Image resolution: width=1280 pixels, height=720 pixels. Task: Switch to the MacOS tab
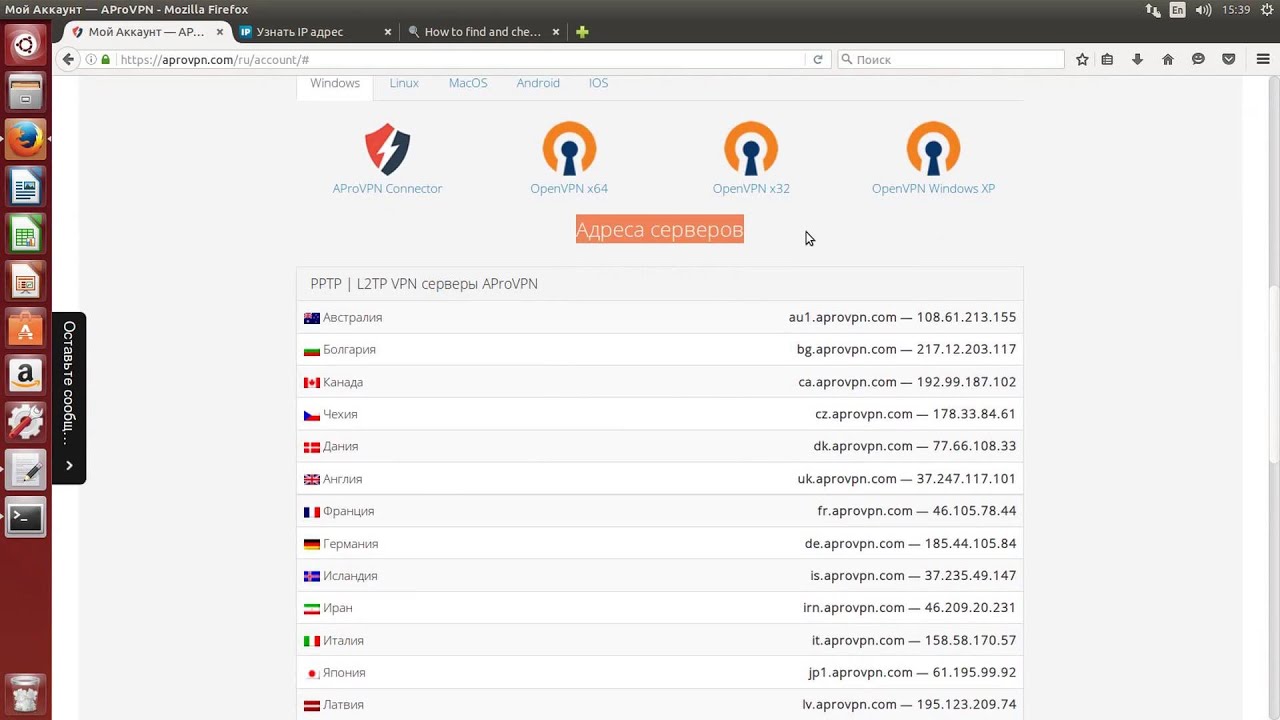coord(468,83)
